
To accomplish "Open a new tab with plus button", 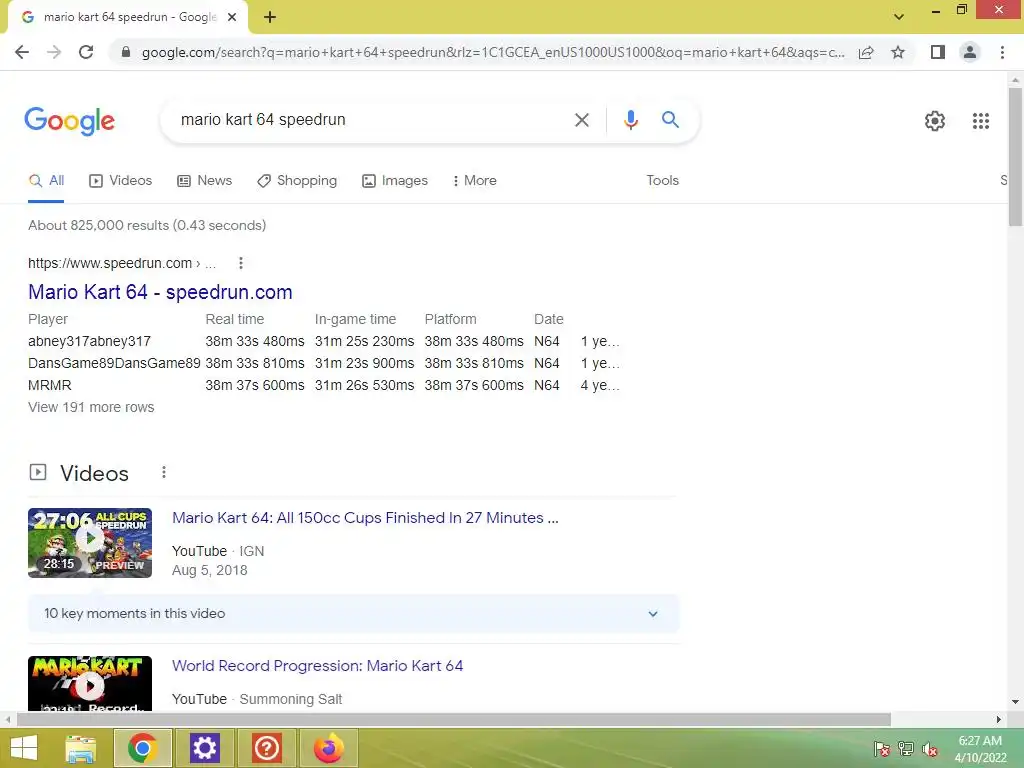I will tap(270, 17).
